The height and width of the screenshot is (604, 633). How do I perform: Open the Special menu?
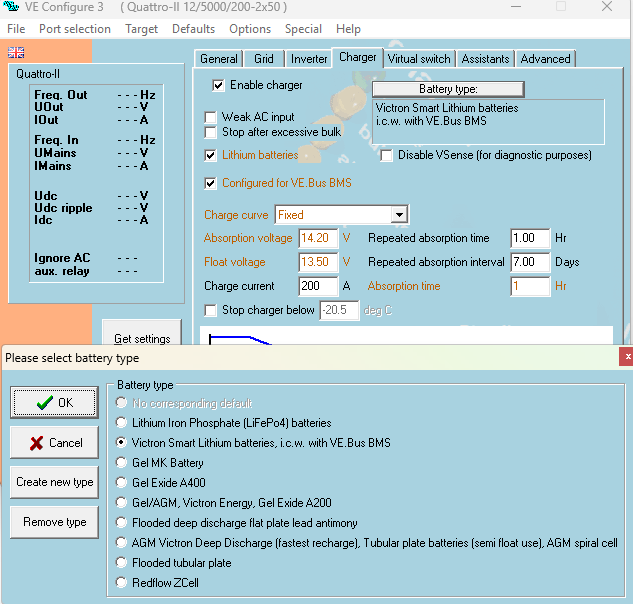pyautogui.click(x=303, y=29)
